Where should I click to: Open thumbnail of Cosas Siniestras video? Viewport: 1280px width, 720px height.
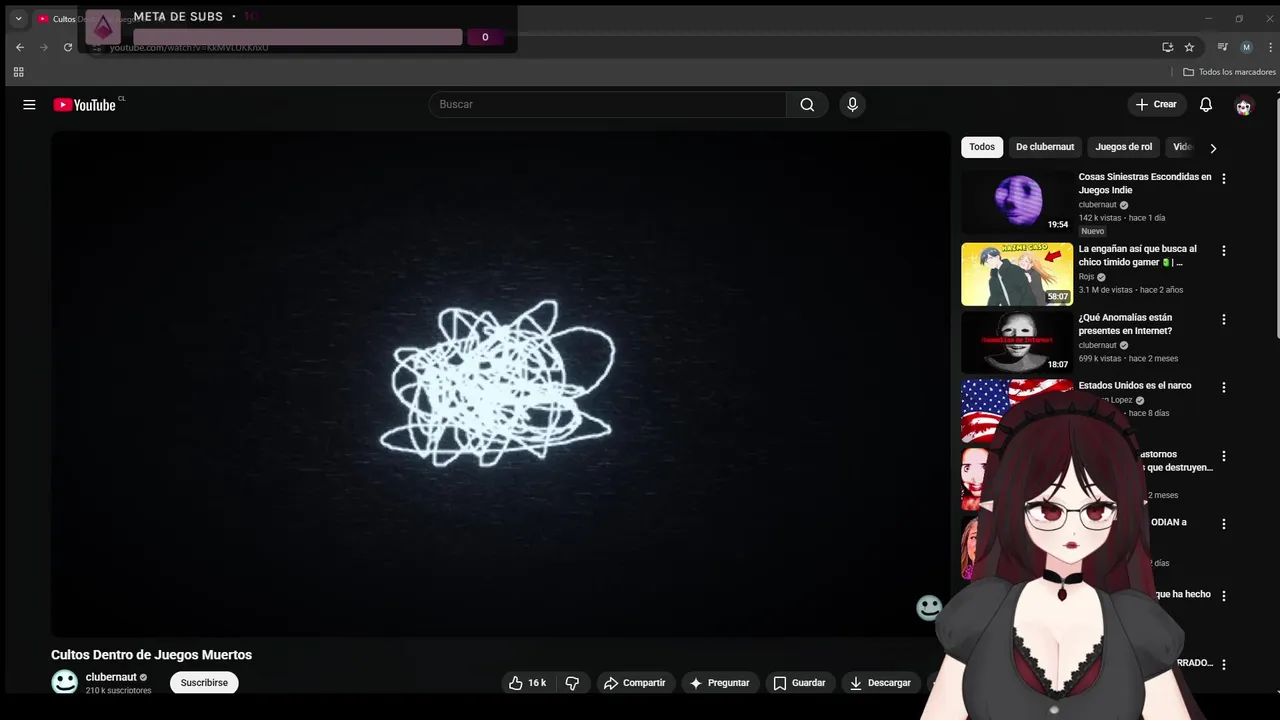[x=1017, y=202]
